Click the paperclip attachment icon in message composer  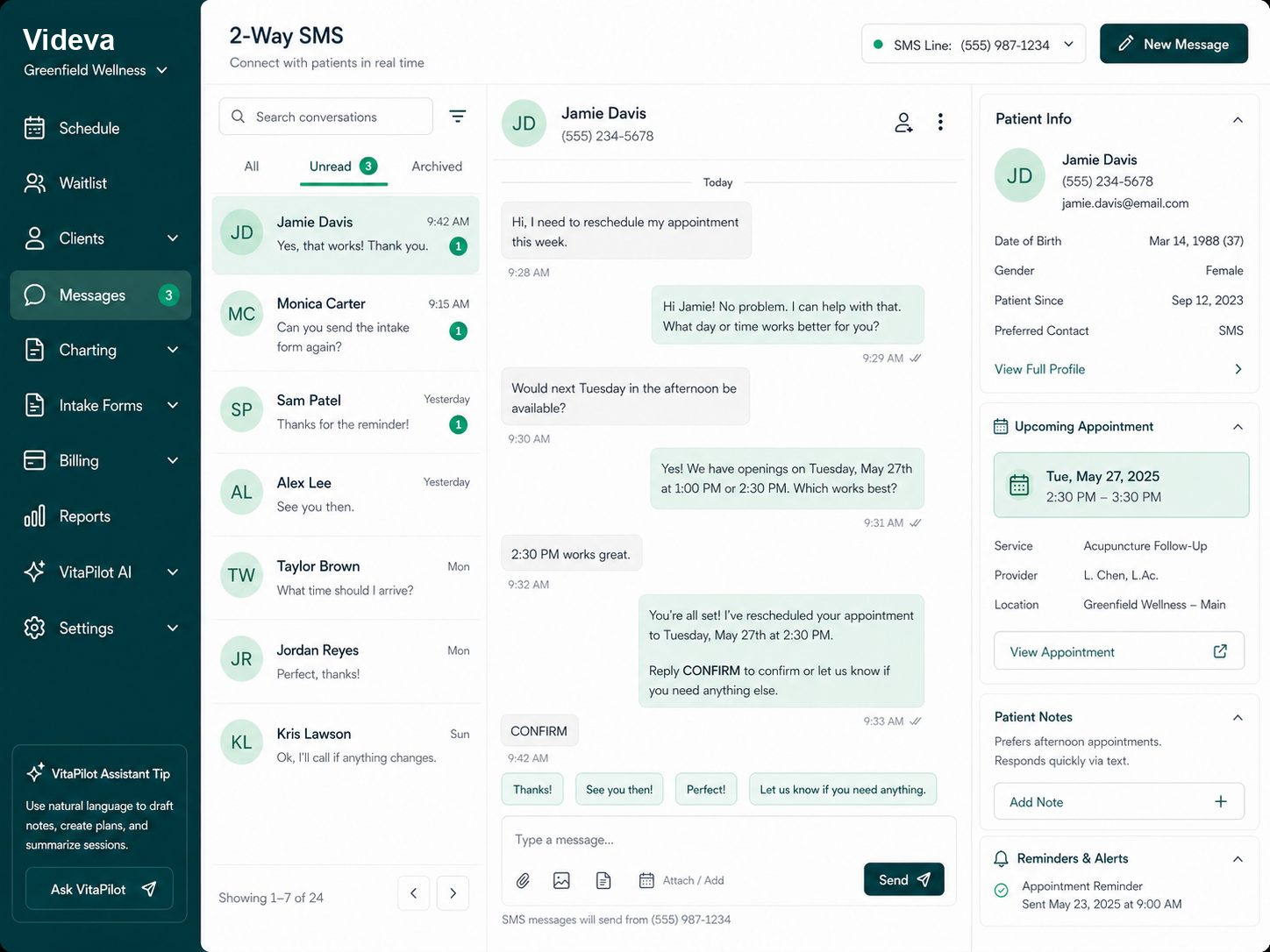(x=523, y=880)
